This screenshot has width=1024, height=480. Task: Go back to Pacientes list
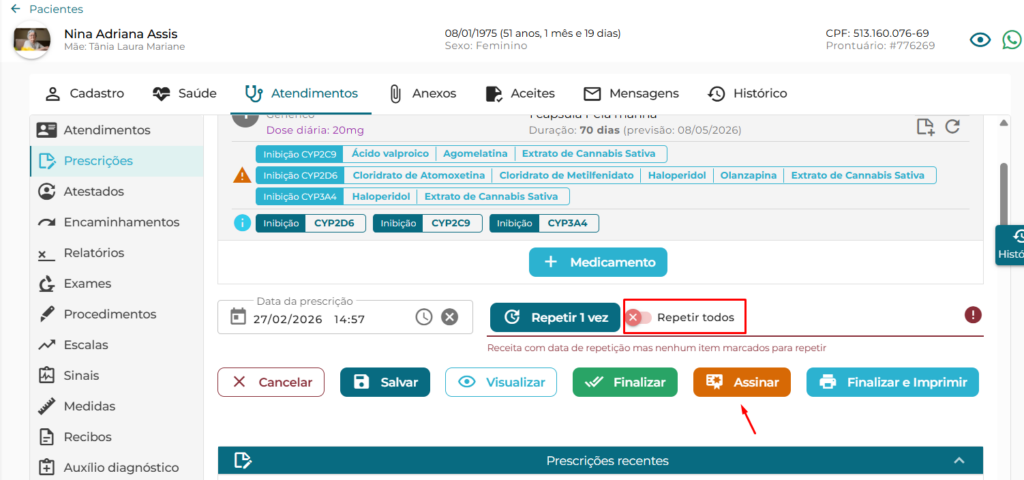pyautogui.click(x=47, y=9)
